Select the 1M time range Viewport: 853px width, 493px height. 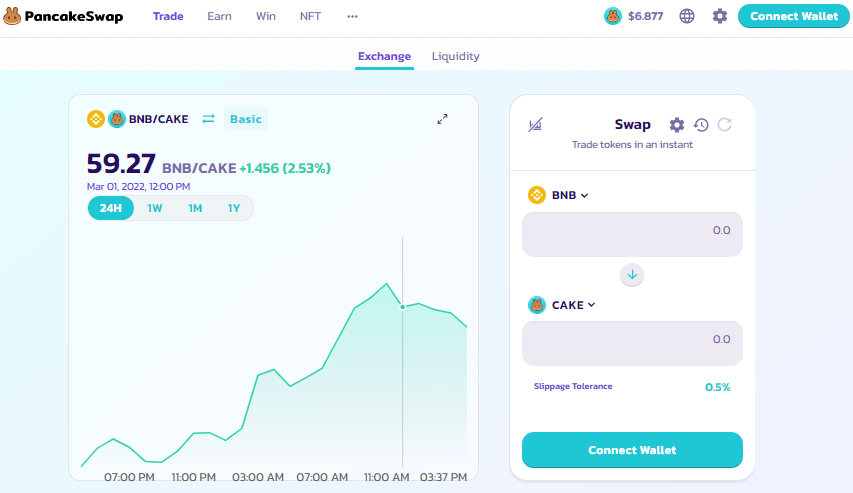pos(195,208)
